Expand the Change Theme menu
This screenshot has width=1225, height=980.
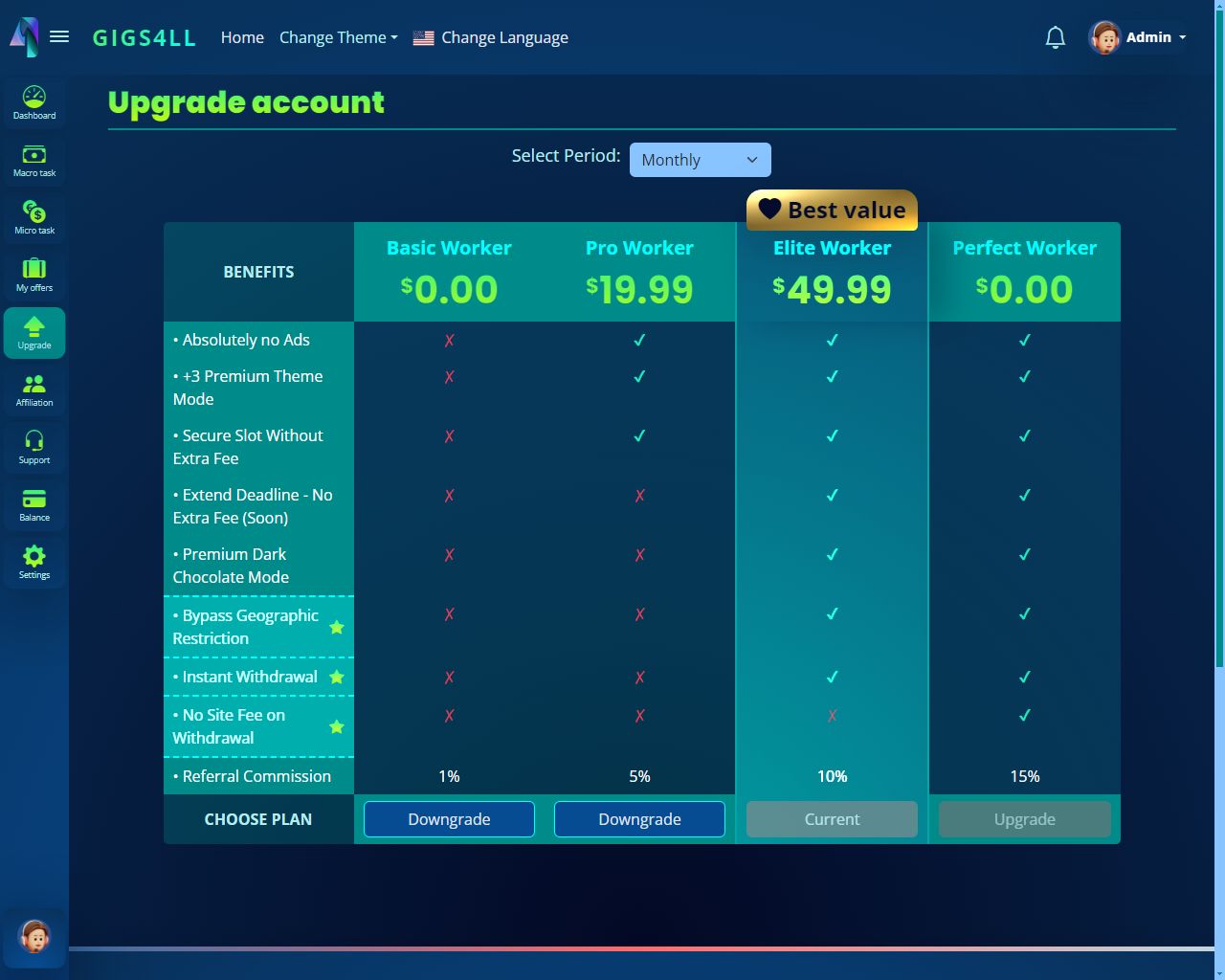coord(338,37)
